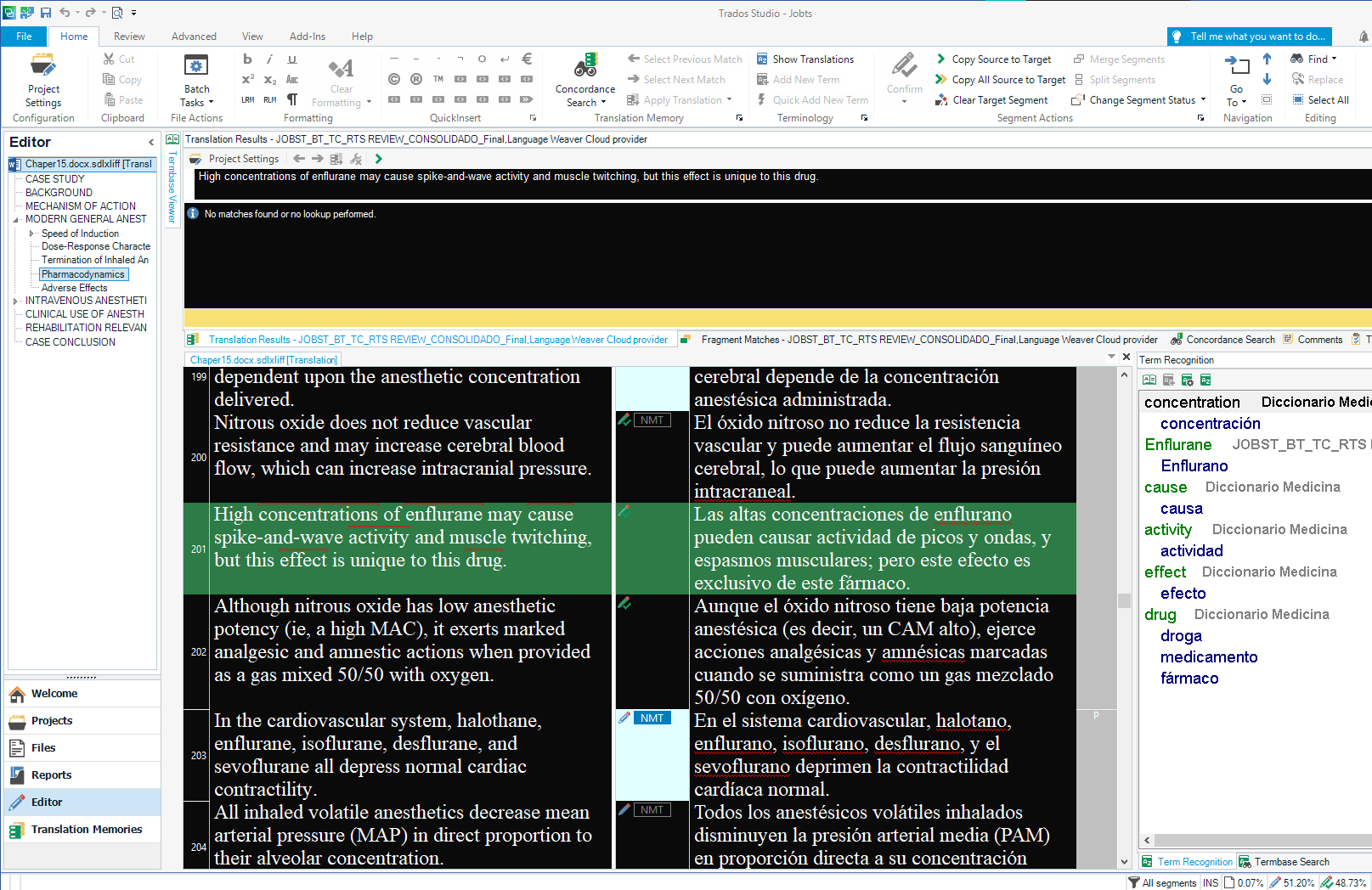
Task: Open the Reports view from the sidebar
Action: coord(51,775)
